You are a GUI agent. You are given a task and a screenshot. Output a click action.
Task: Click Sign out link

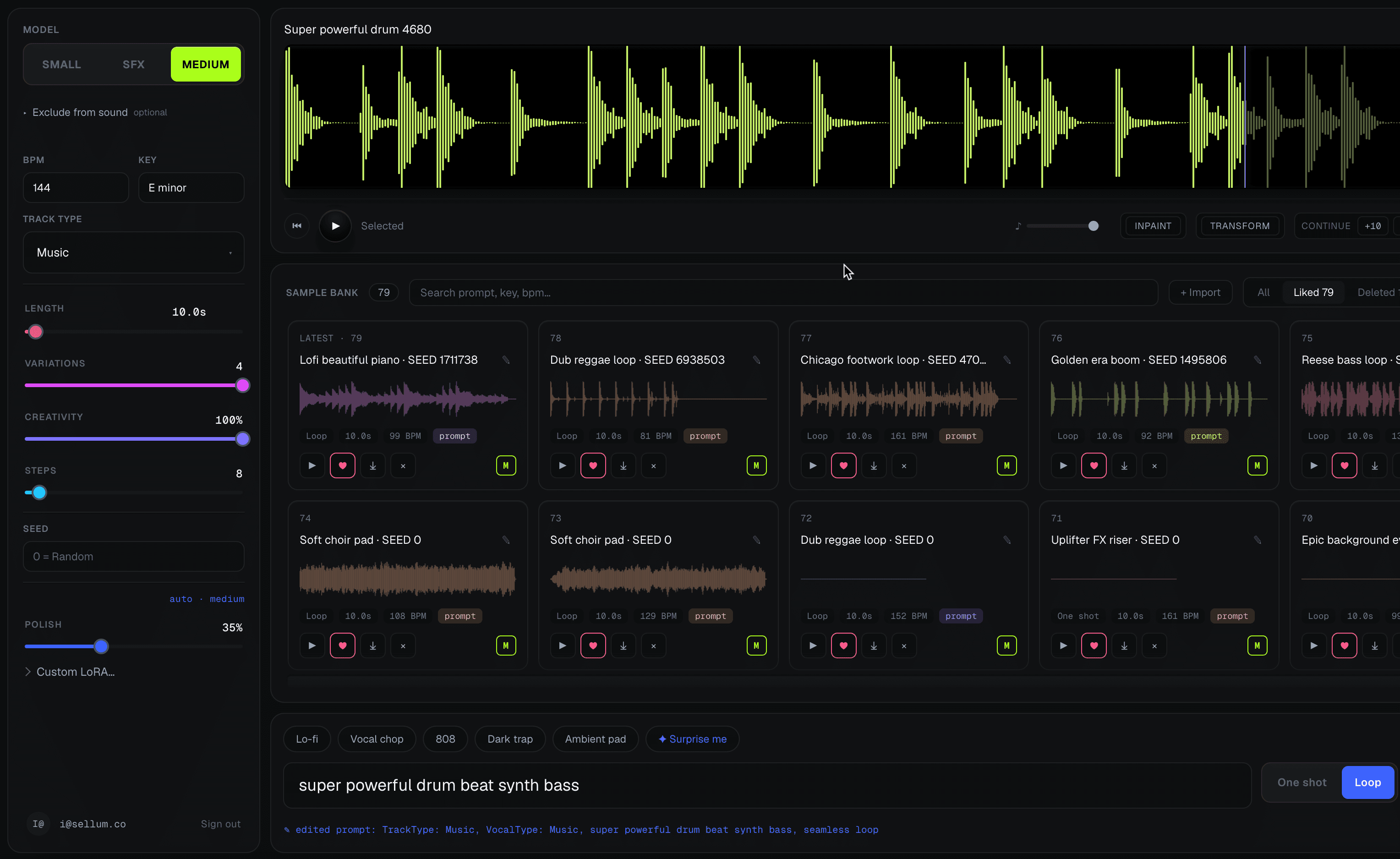[x=220, y=824]
